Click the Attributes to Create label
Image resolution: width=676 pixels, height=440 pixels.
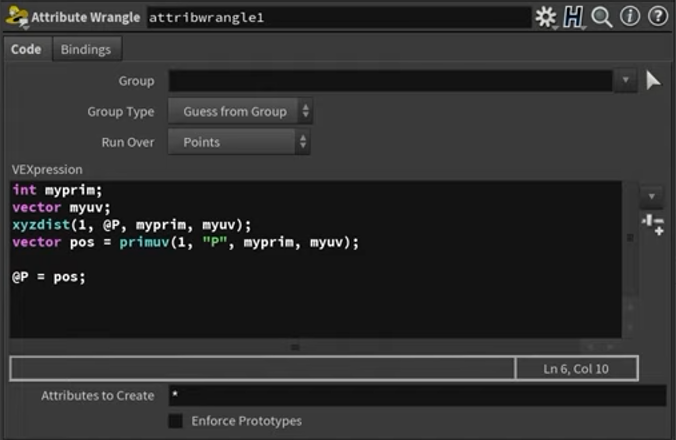tap(98, 396)
